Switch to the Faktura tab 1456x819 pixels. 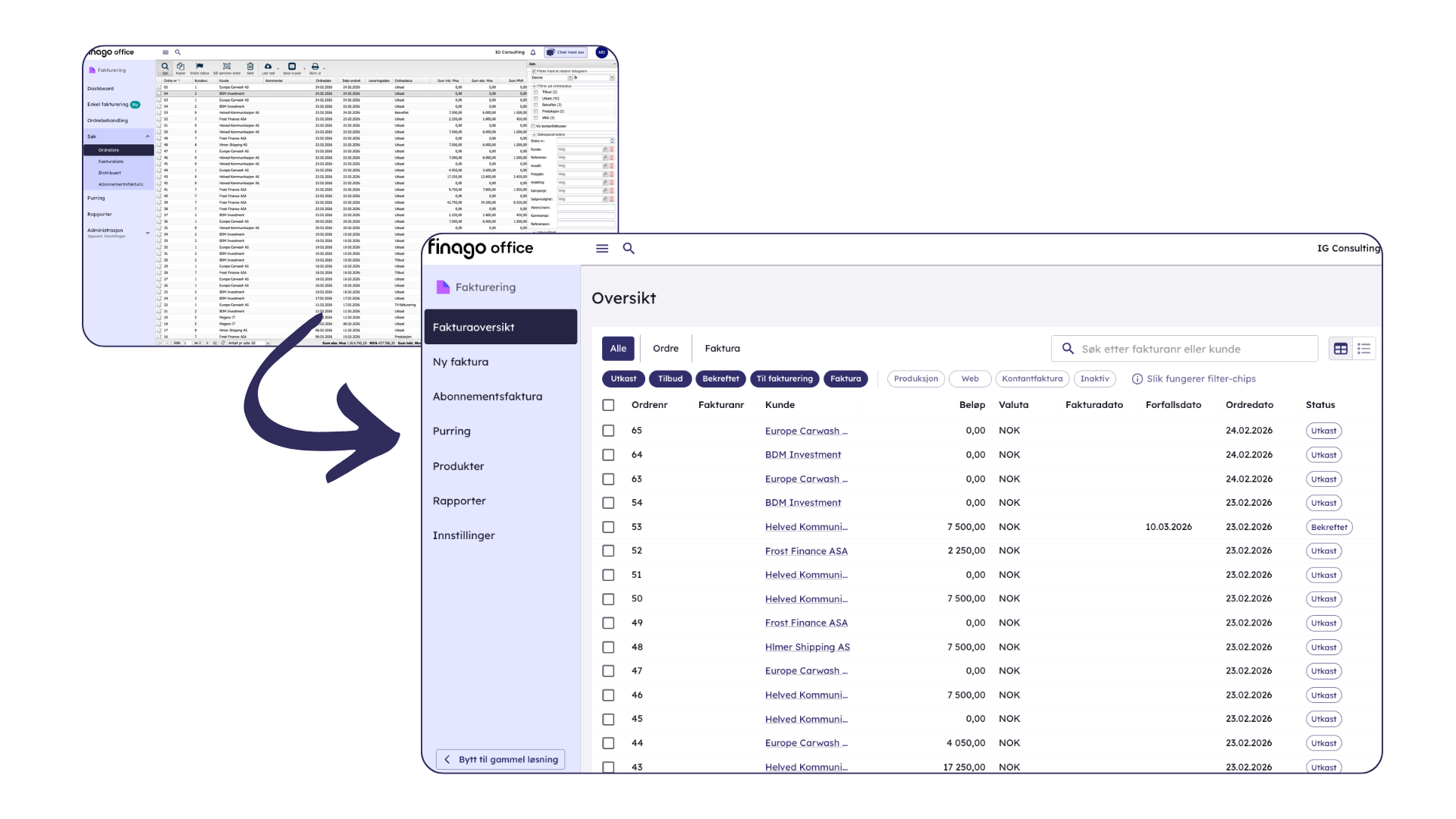722,349
